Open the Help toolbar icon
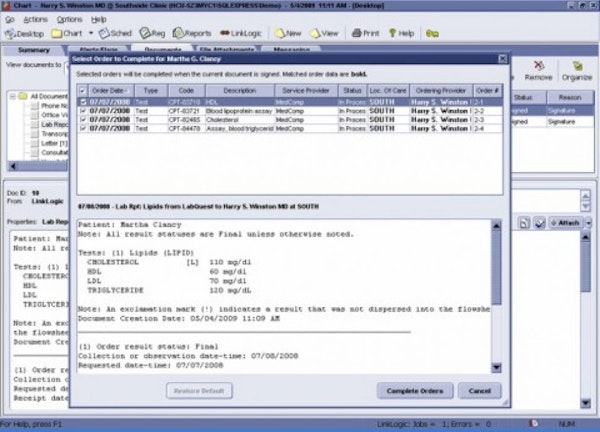 point(403,33)
